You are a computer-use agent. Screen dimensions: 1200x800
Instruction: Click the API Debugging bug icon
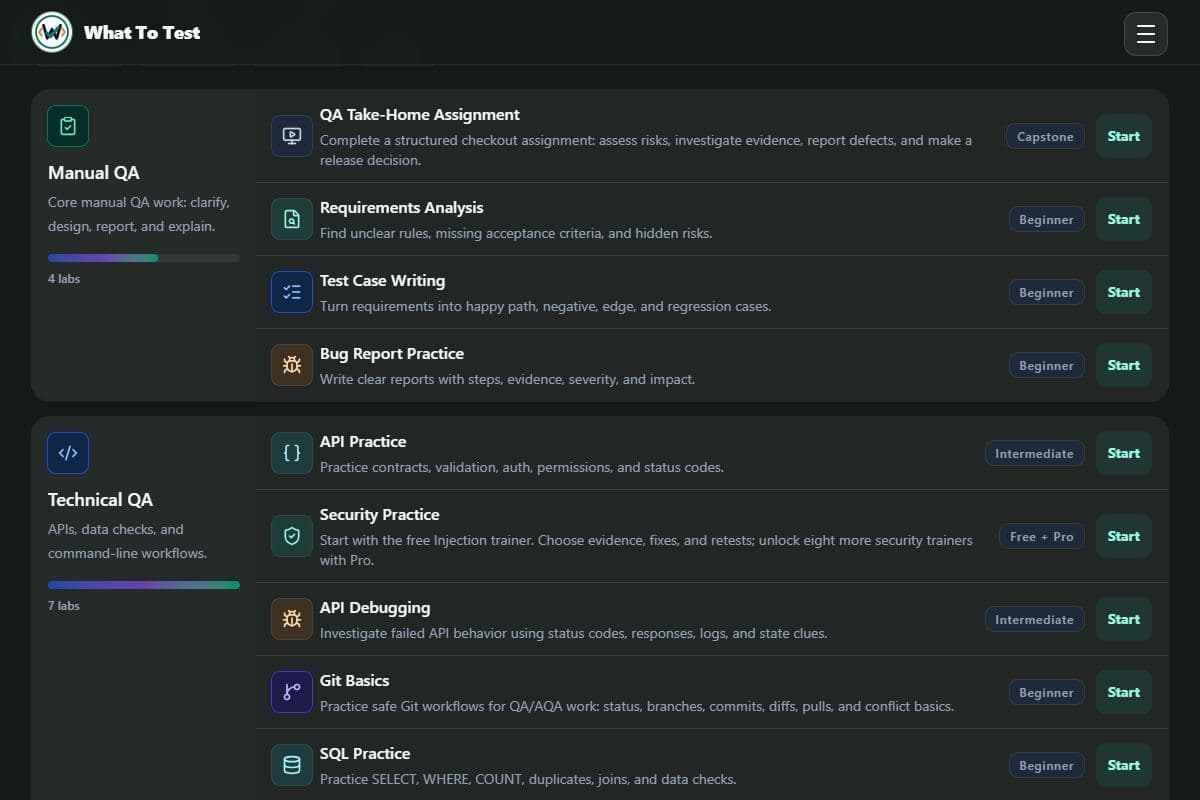292,619
